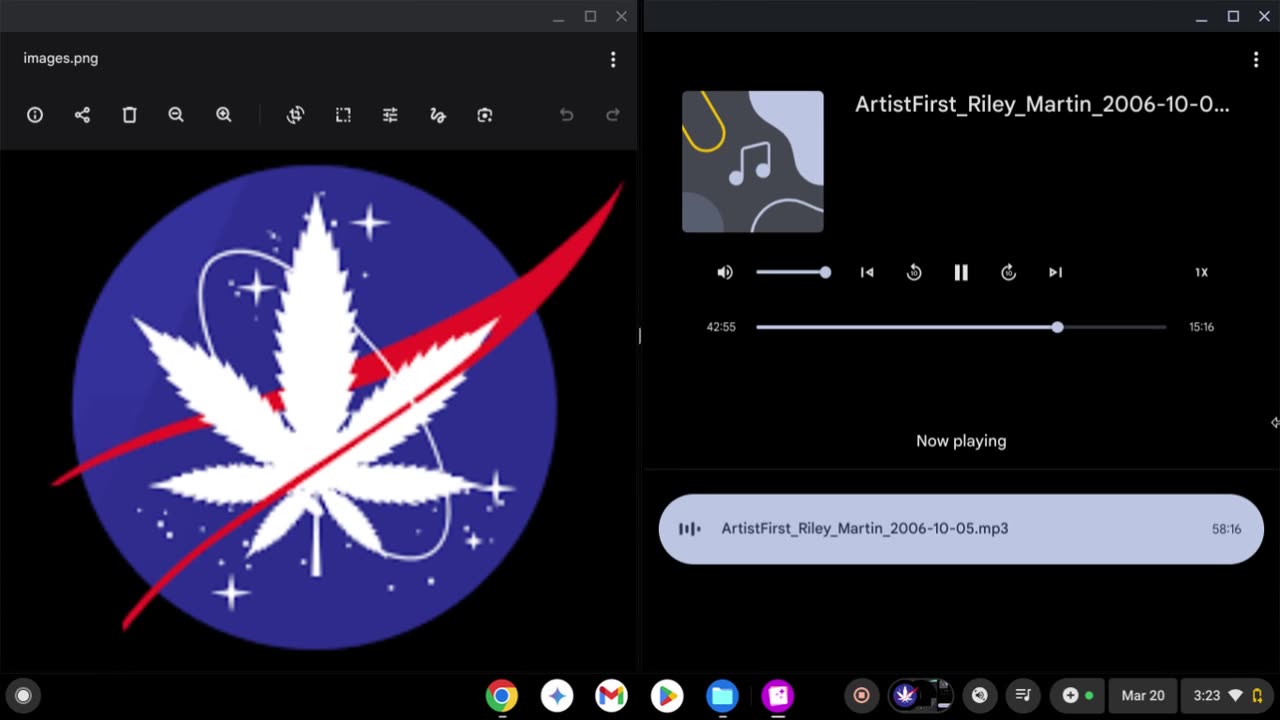This screenshot has width=1280, height=720.
Task: Click the ArtistFirst_Riley_Martin track title heading
Action: (1042, 104)
